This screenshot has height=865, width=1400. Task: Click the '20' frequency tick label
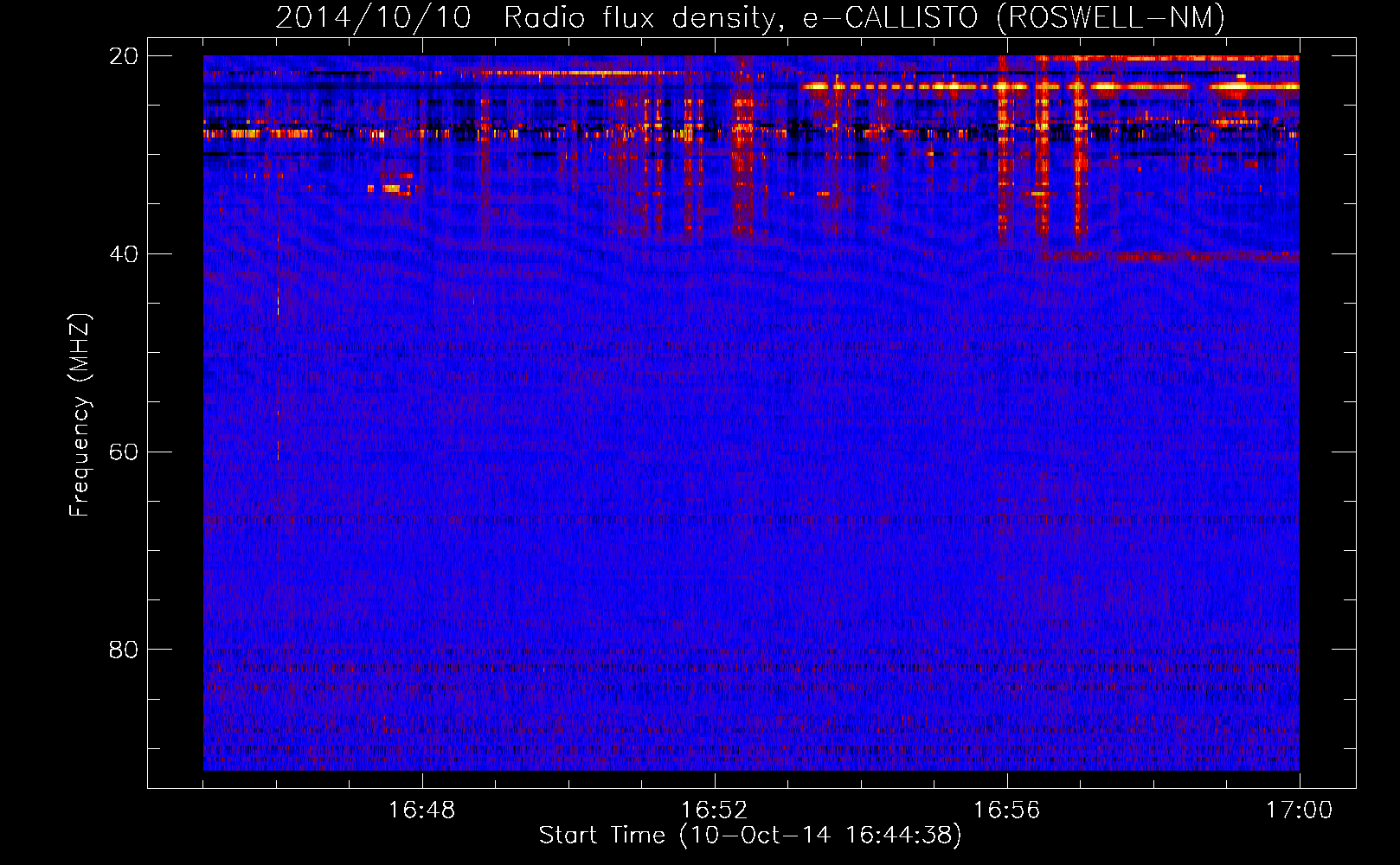click(124, 56)
